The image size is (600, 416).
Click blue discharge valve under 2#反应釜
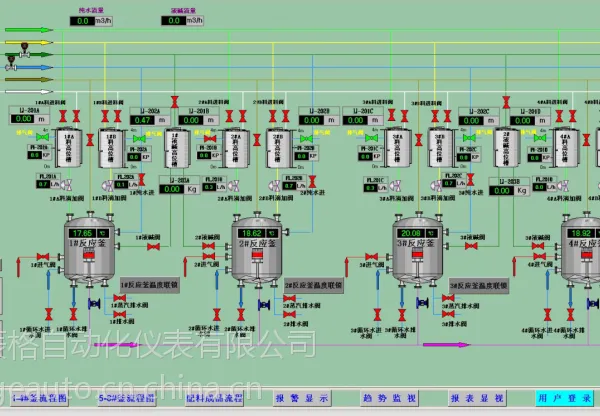coord(264,305)
